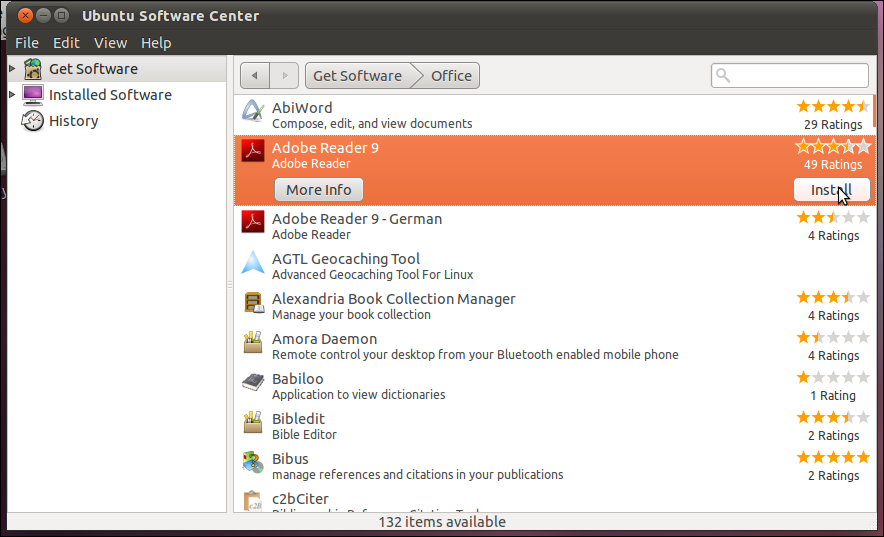
Task: Click the Babiloo dictionary icon
Action: pyautogui.click(x=253, y=382)
